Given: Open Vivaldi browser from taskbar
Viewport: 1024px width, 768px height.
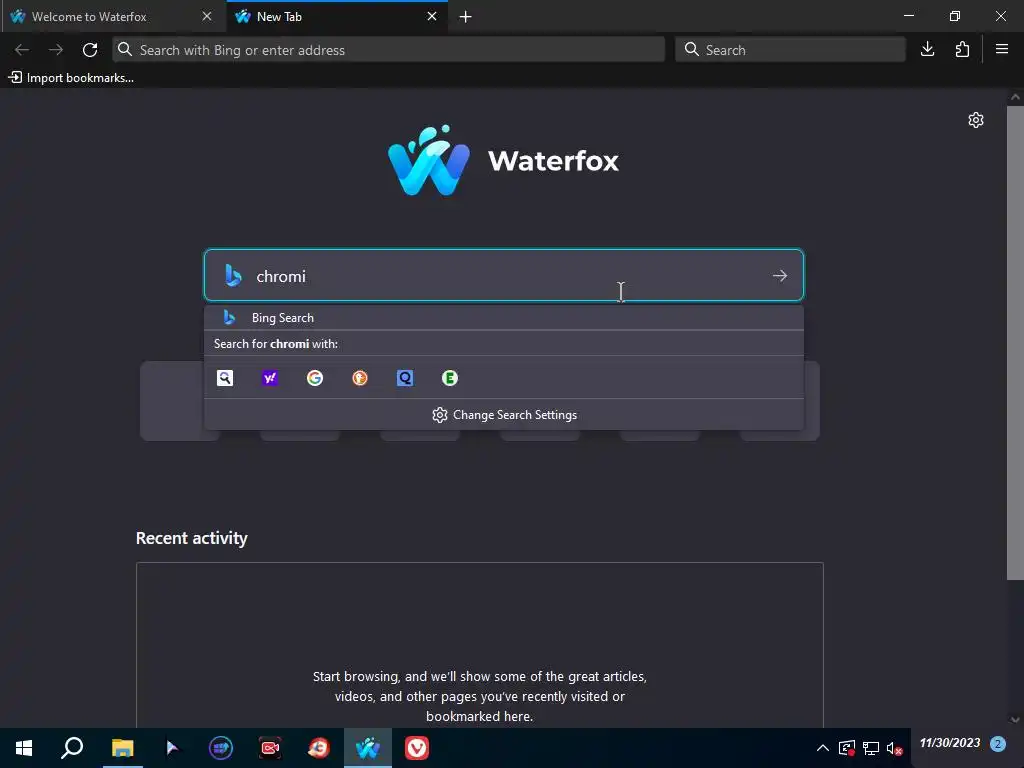Looking at the screenshot, I should pyautogui.click(x=417, y=748).
